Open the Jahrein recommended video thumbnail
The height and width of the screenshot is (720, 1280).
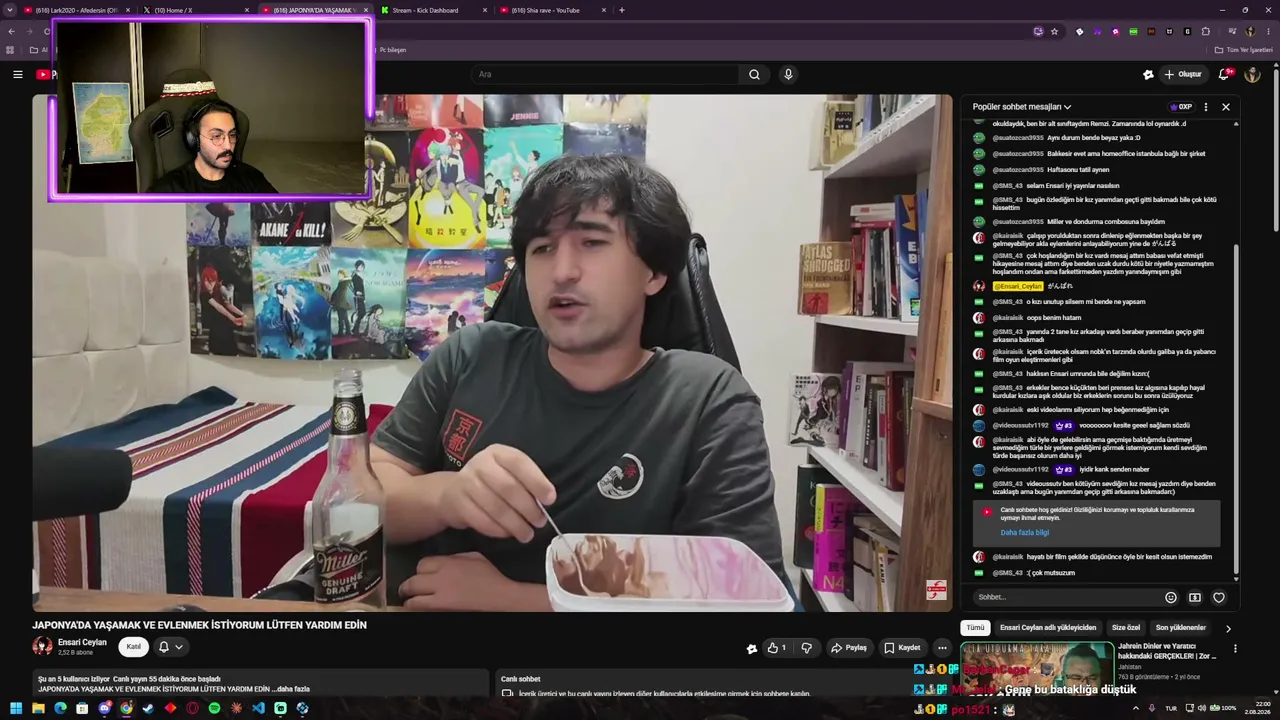coord(1037,667)
